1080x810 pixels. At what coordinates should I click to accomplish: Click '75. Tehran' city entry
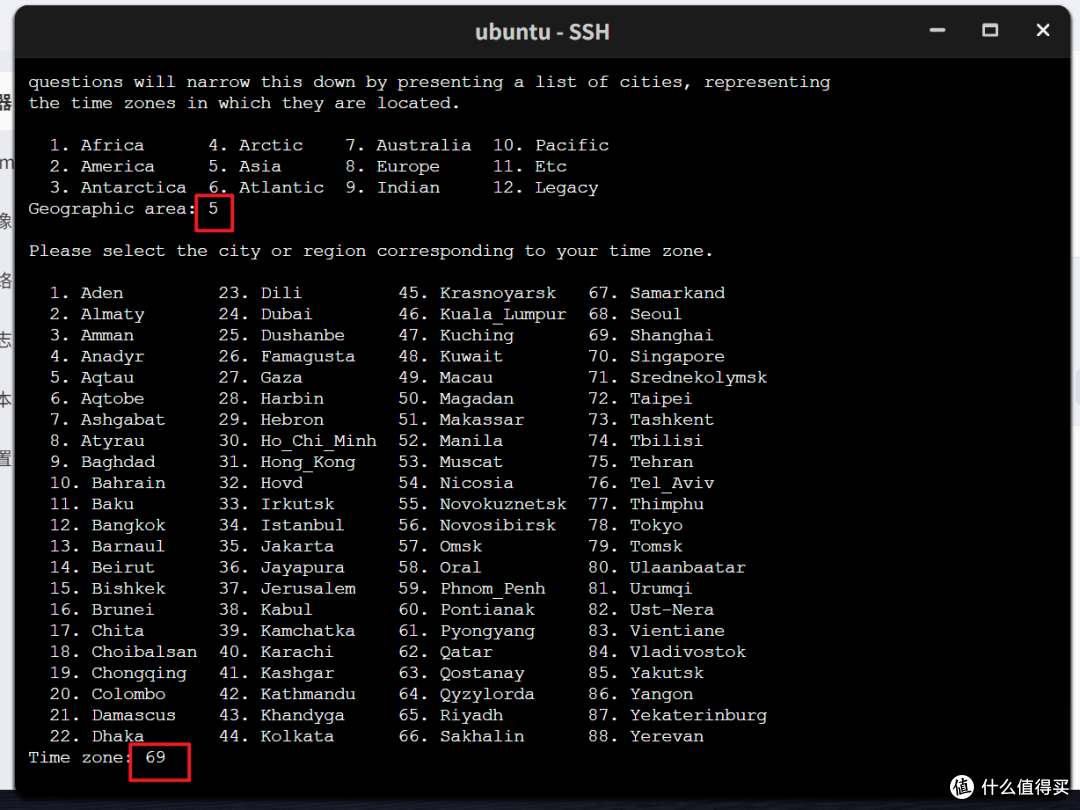[x=641, y=461]
